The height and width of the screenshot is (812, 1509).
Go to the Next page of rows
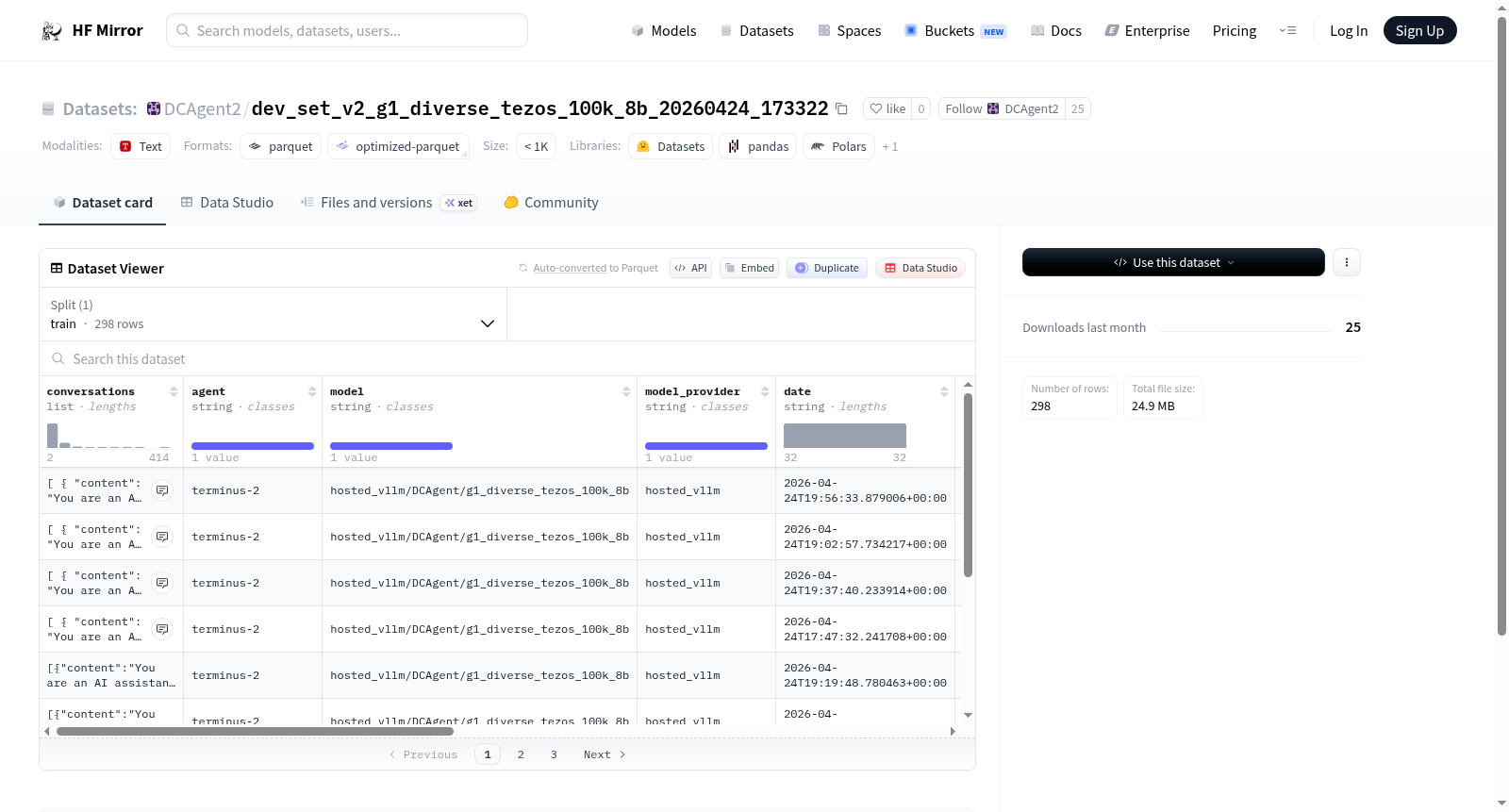click(x=605, y=754)
